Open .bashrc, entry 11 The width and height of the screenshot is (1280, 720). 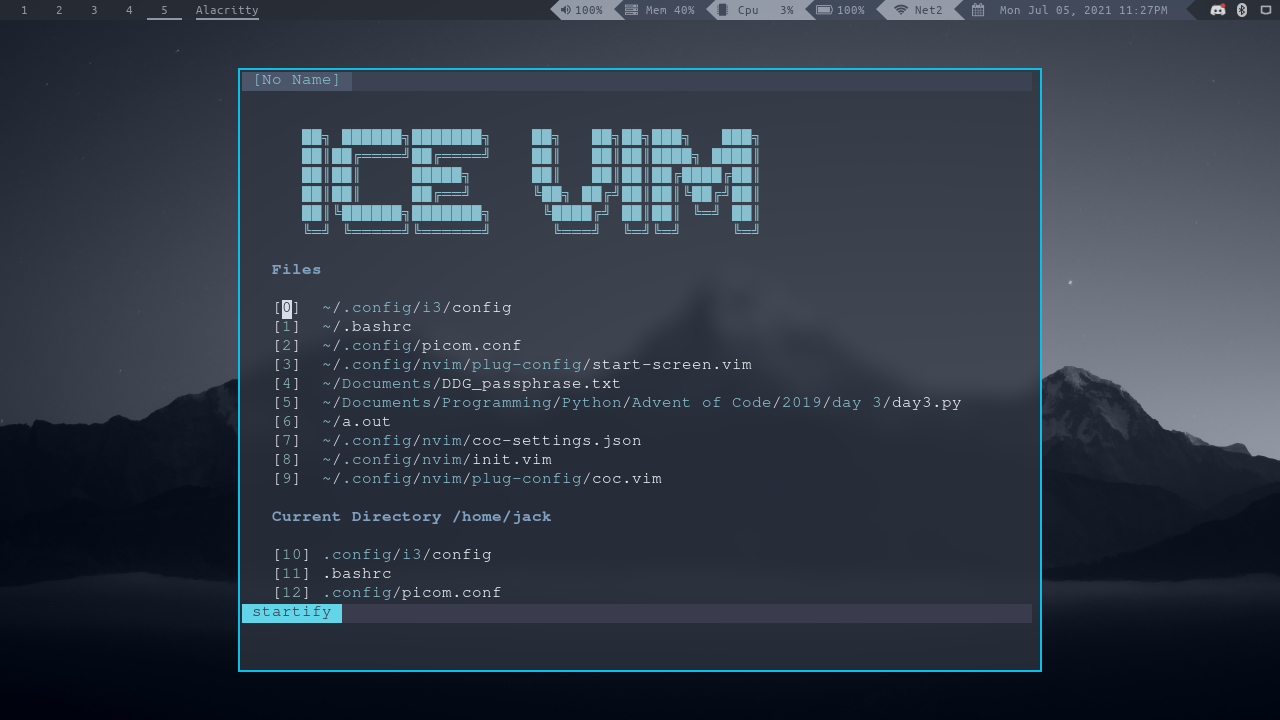click(357, 574)
